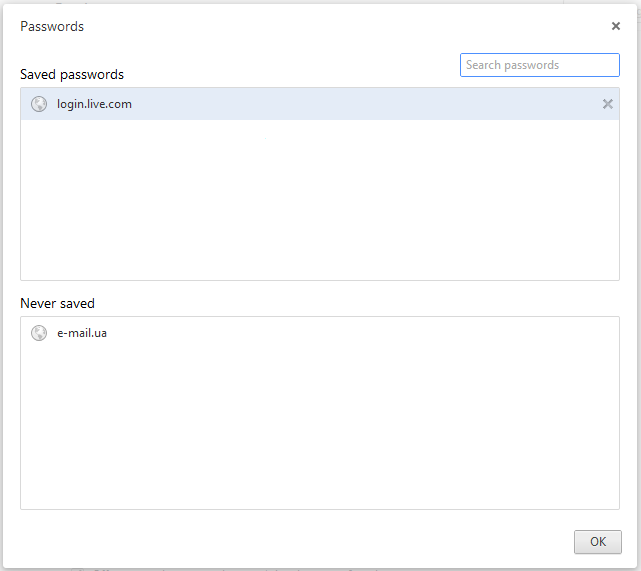This screenshot has width=641, height=571.
Task: Click the Never saved heading
Action: [x=57, y=303]
